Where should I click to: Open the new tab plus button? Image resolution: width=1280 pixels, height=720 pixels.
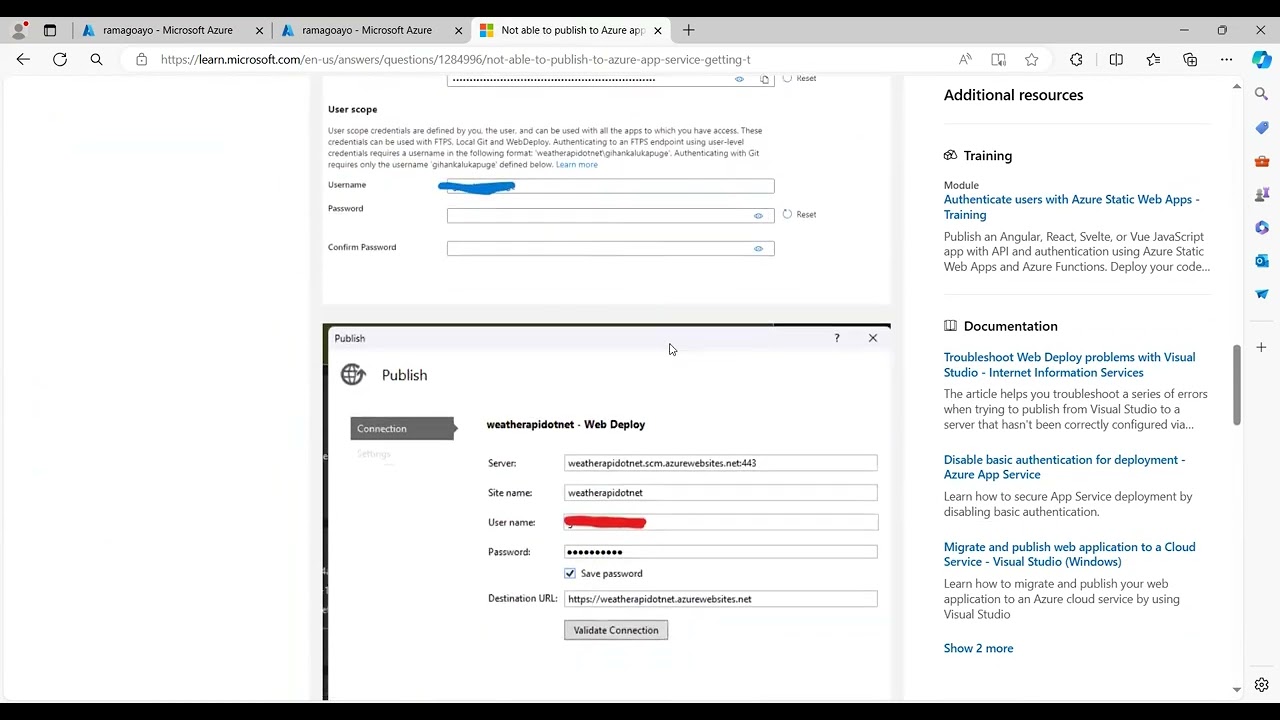point(688,30)
